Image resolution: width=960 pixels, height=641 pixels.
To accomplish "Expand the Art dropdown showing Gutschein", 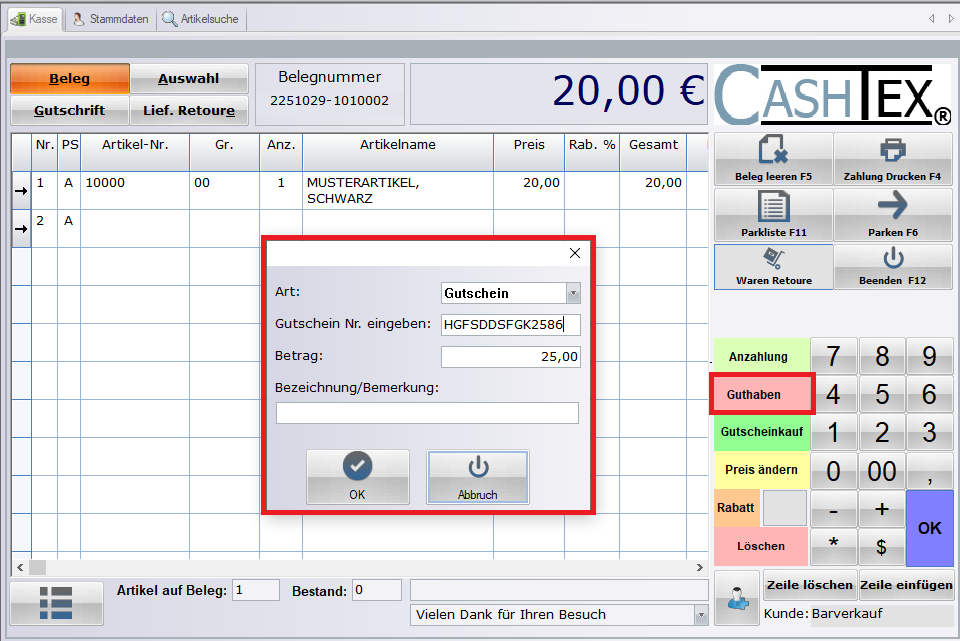I will 573,293.
